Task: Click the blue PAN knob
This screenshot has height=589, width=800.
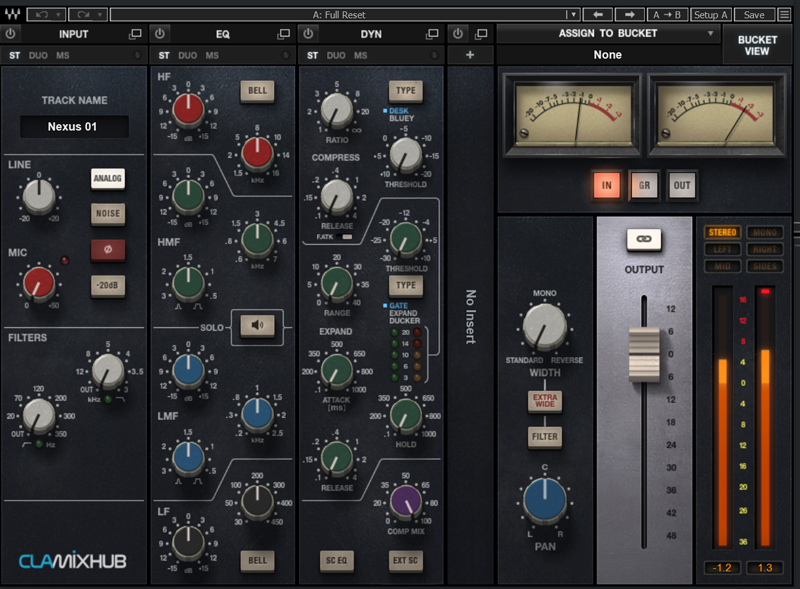Action: click(544, 501)
